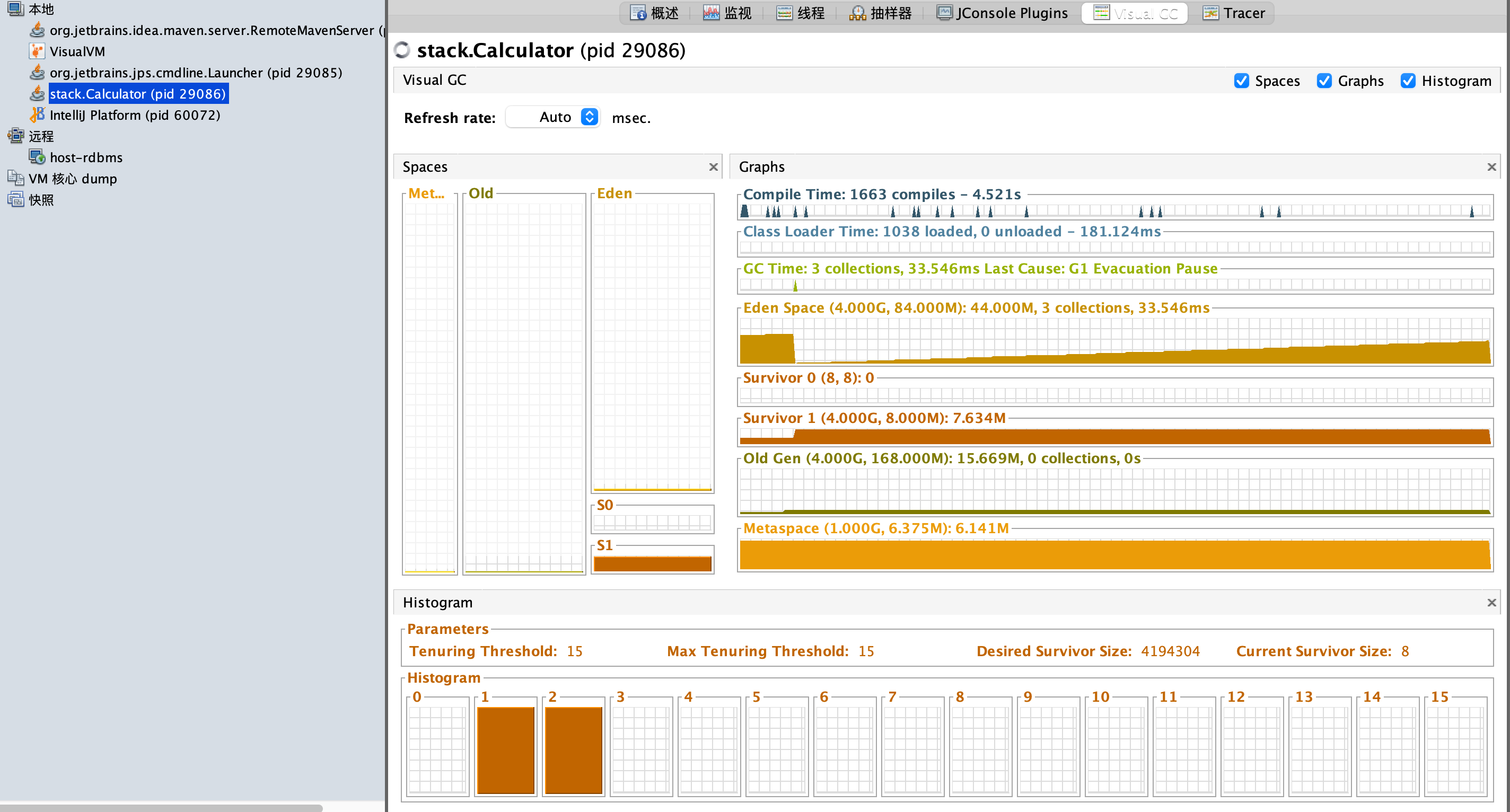Click the RemoteMavenServer Java process icon
Screen dimensions: 1510x812
click(37, 30)
